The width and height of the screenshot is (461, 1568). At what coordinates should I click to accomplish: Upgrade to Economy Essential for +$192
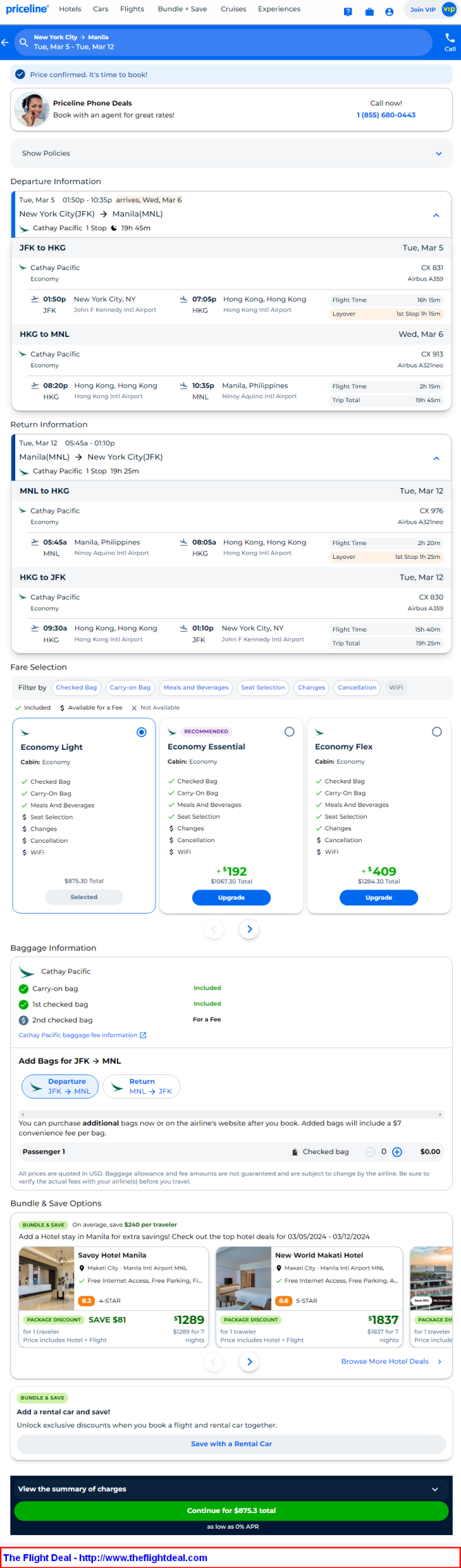231,898
